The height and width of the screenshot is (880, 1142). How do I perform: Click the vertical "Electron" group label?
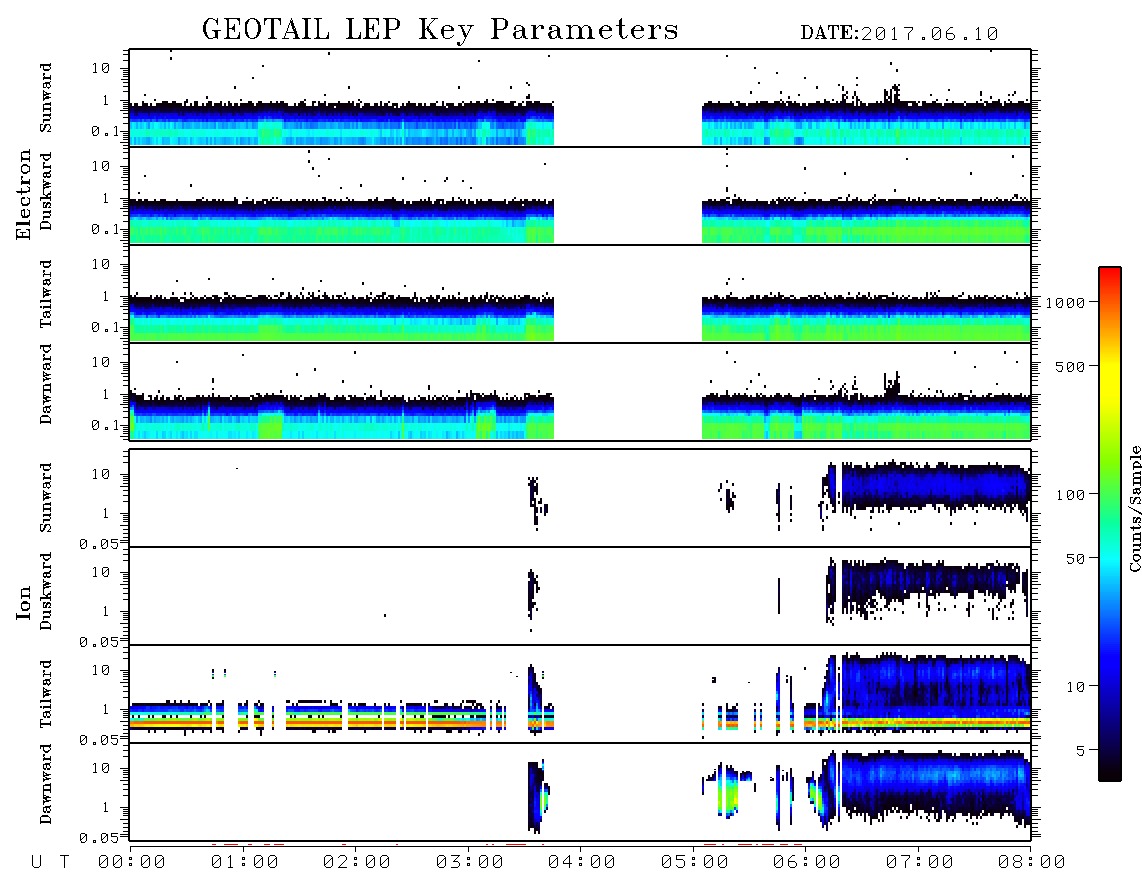[24, 195]
